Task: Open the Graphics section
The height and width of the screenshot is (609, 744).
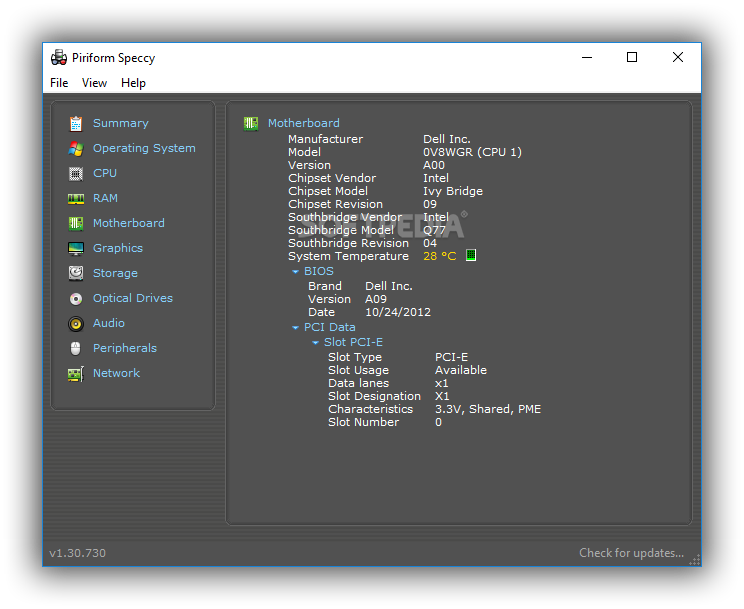Action: (x=118, y=248)
